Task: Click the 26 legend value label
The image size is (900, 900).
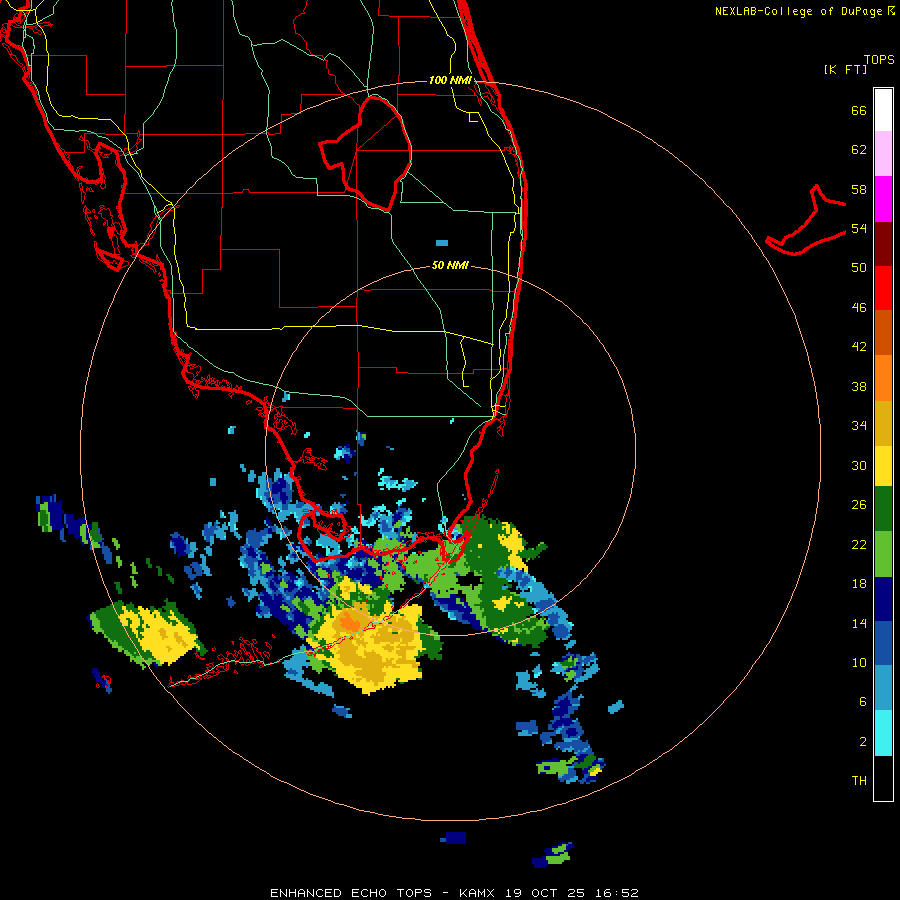Action: coord(859,505)
